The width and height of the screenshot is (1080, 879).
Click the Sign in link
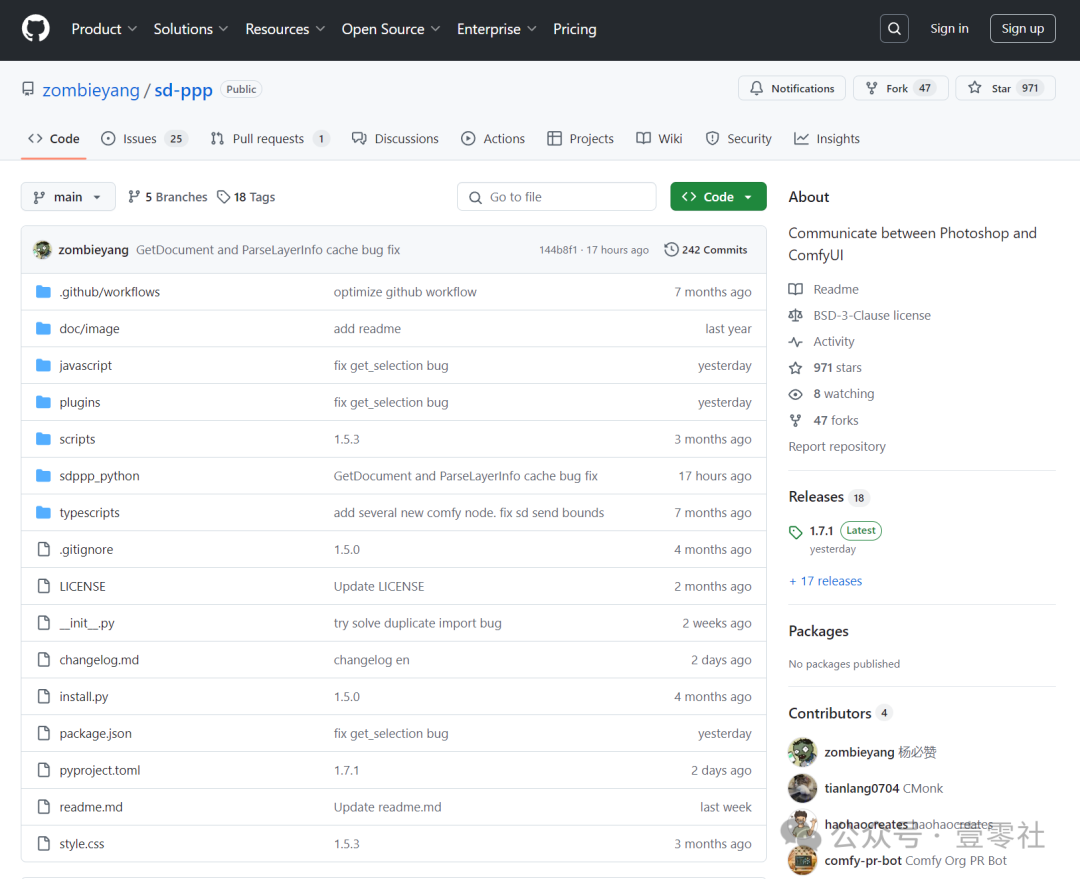click(x=949, y=29)
